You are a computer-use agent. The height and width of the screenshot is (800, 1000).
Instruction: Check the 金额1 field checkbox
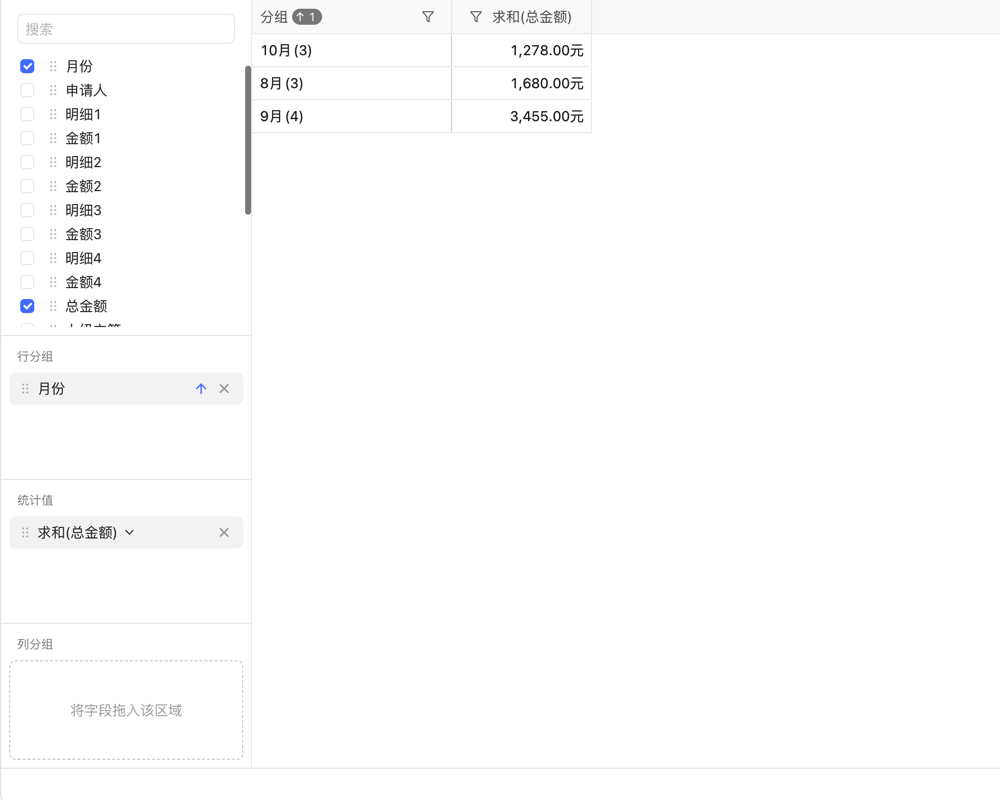point(27,138)
